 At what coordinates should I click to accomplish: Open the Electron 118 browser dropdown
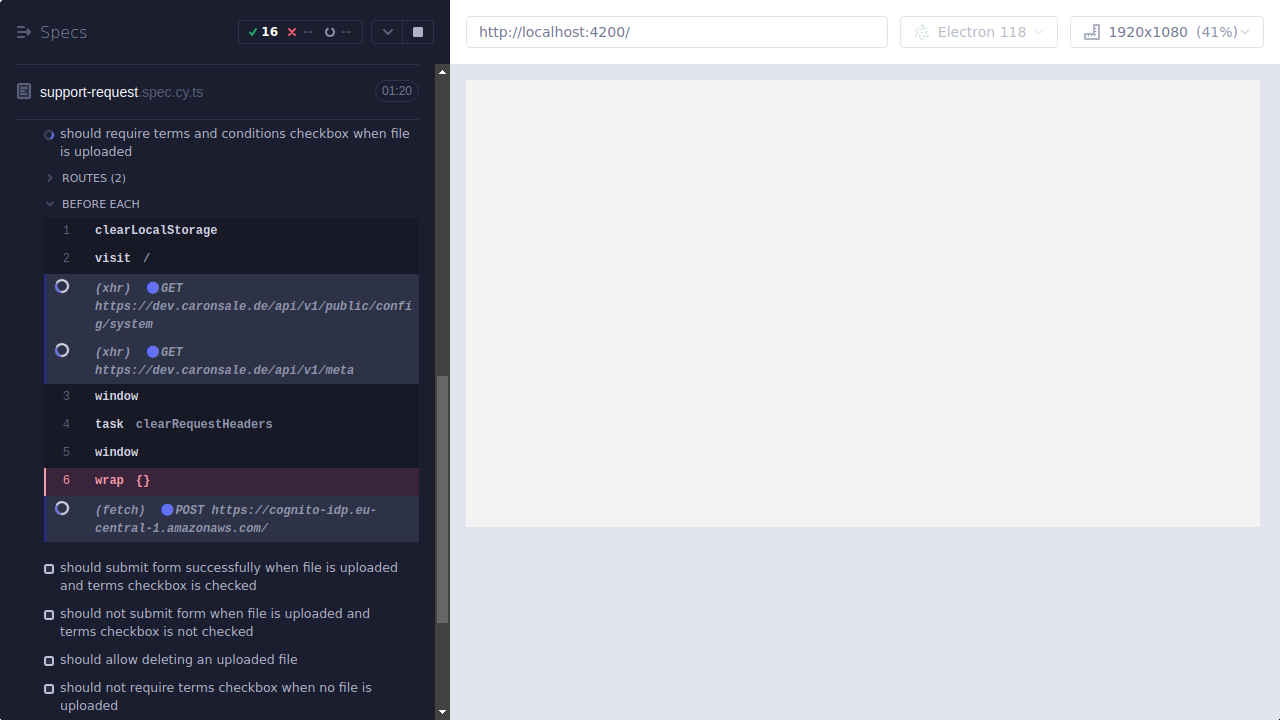tap(978, 31)
